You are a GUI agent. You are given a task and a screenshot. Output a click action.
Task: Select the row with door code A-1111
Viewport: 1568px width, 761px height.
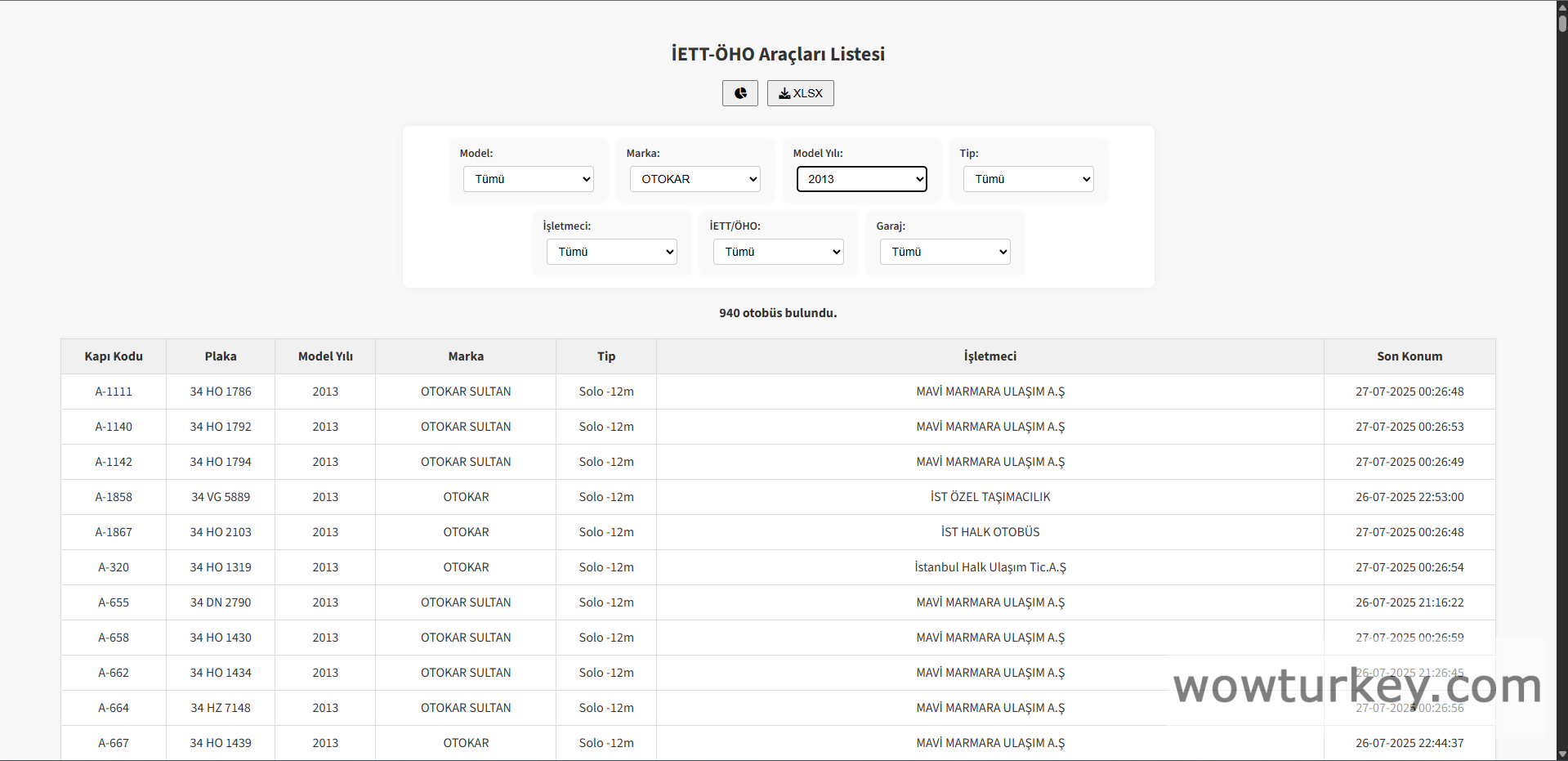coord(114,392)
